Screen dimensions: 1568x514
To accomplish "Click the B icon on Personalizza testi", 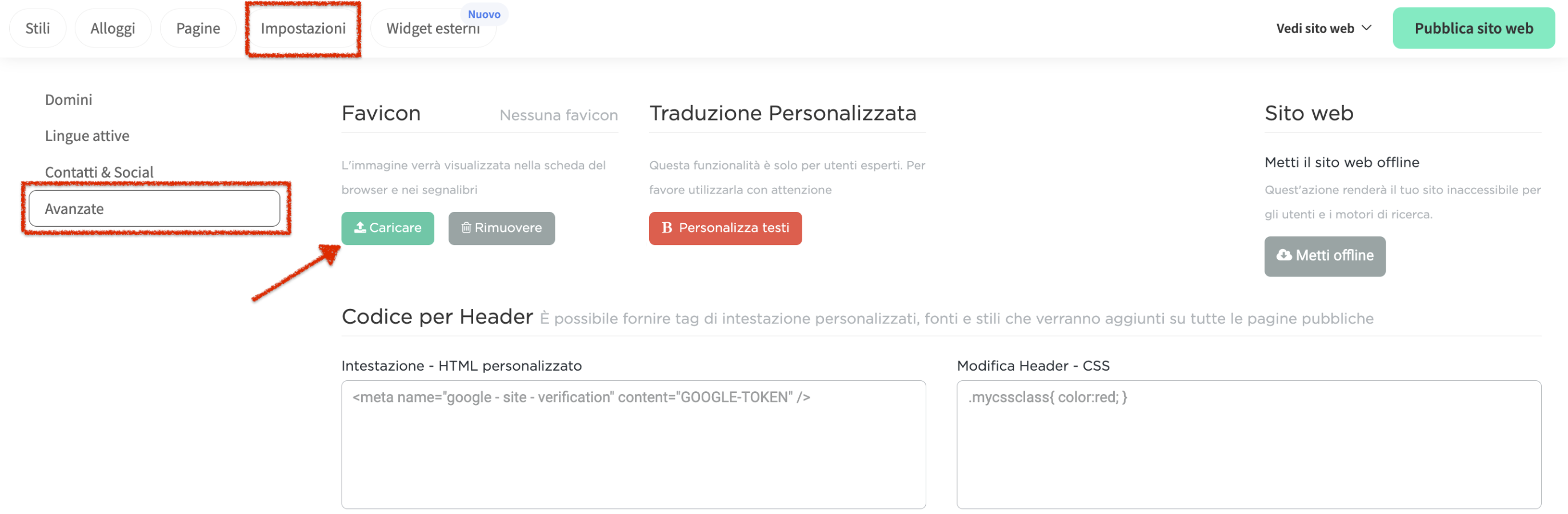I will pyautogui.click(x=667, y=228).
